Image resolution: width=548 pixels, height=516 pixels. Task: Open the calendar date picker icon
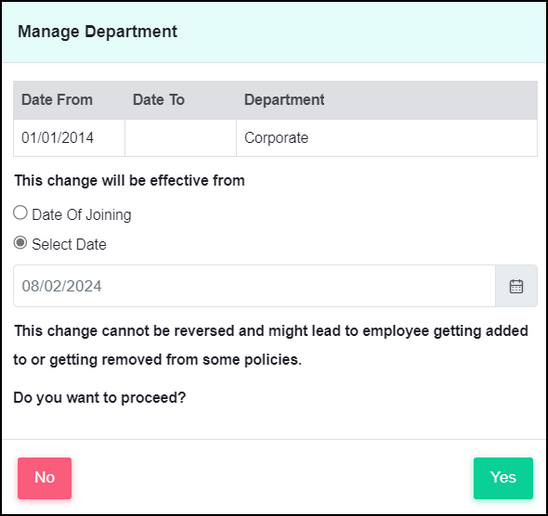coord(516,286)
